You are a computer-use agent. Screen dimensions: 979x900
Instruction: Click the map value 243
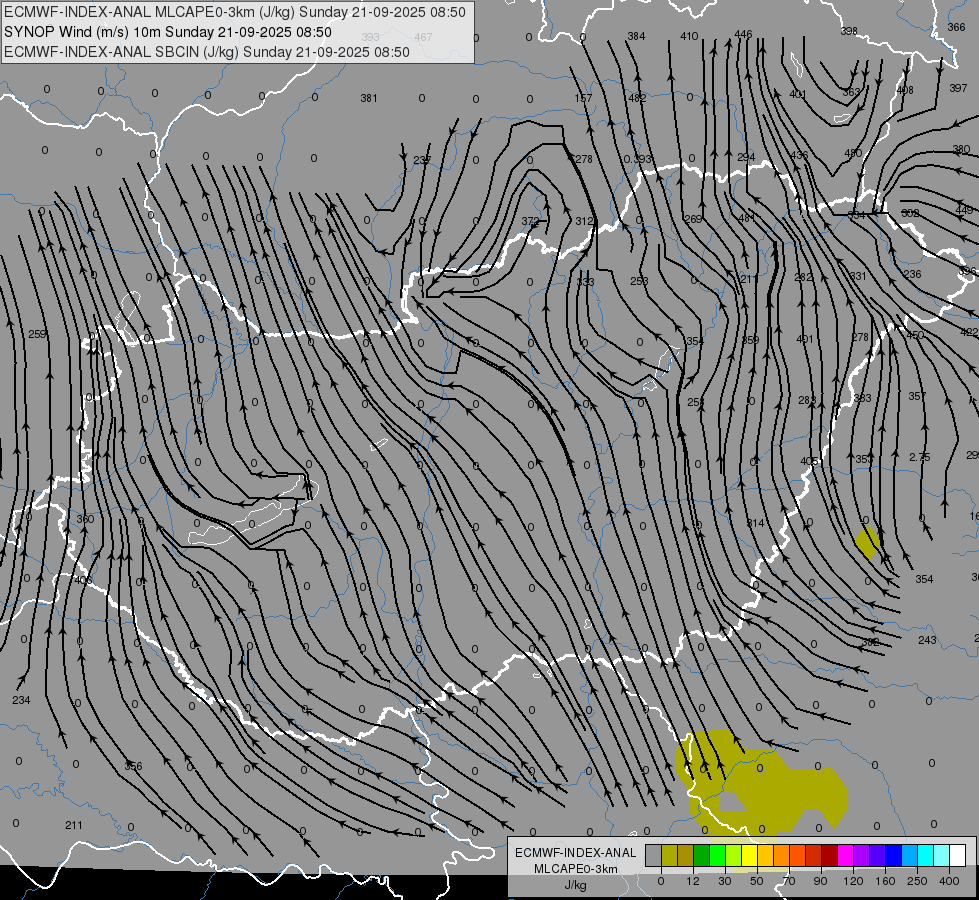(x=927, y=640)
